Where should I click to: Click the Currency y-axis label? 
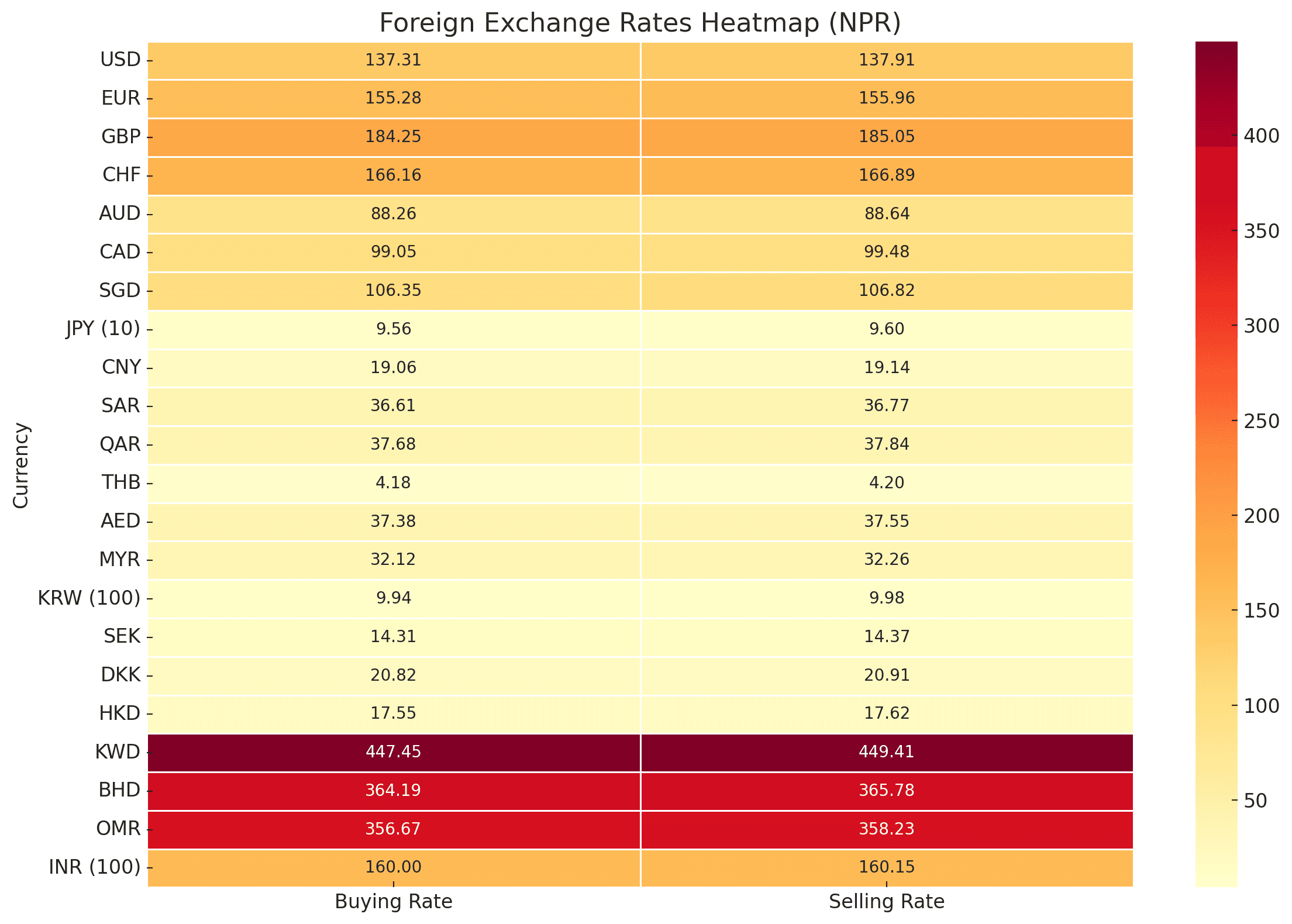pyautogui.click(x=21, y=466)
